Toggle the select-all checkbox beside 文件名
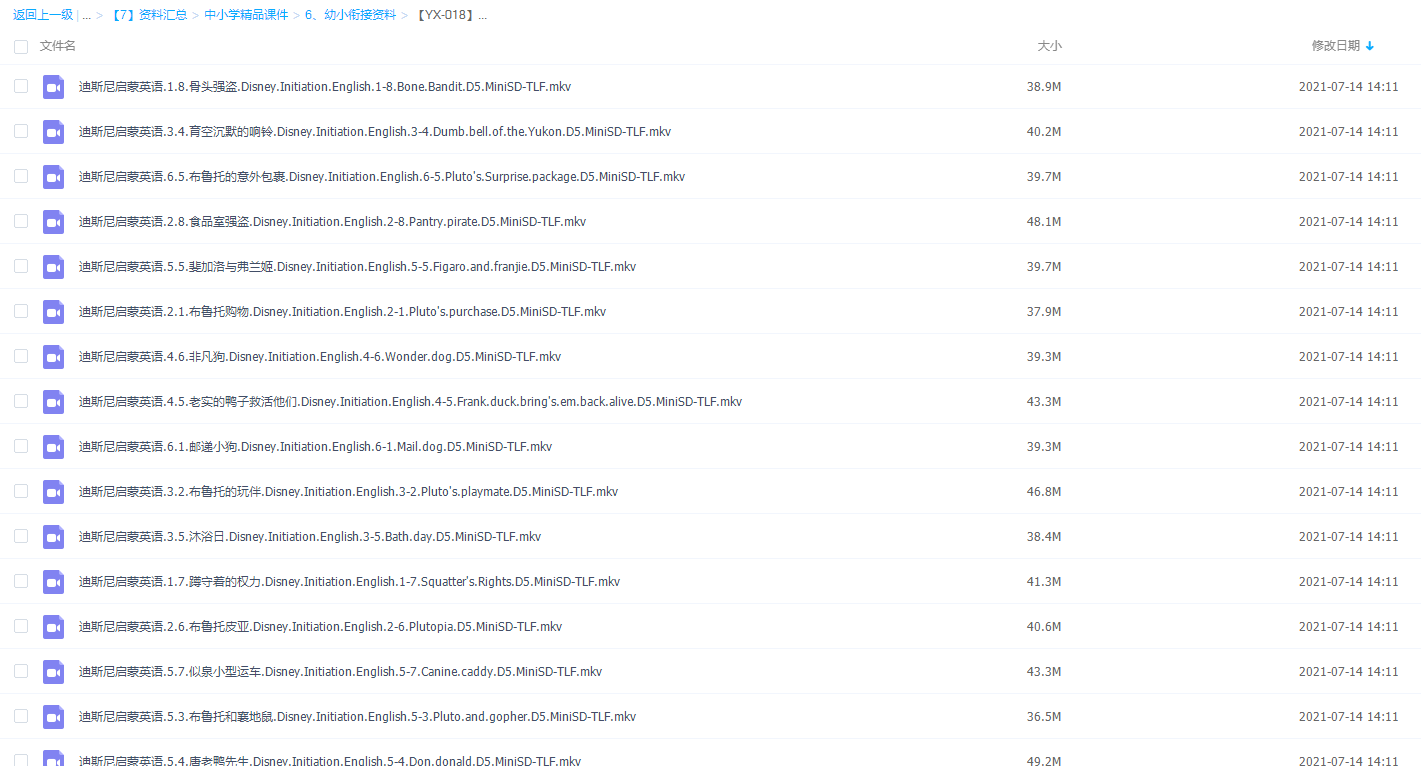Screen dimensions: 1421x766 (x=21, y=47)
